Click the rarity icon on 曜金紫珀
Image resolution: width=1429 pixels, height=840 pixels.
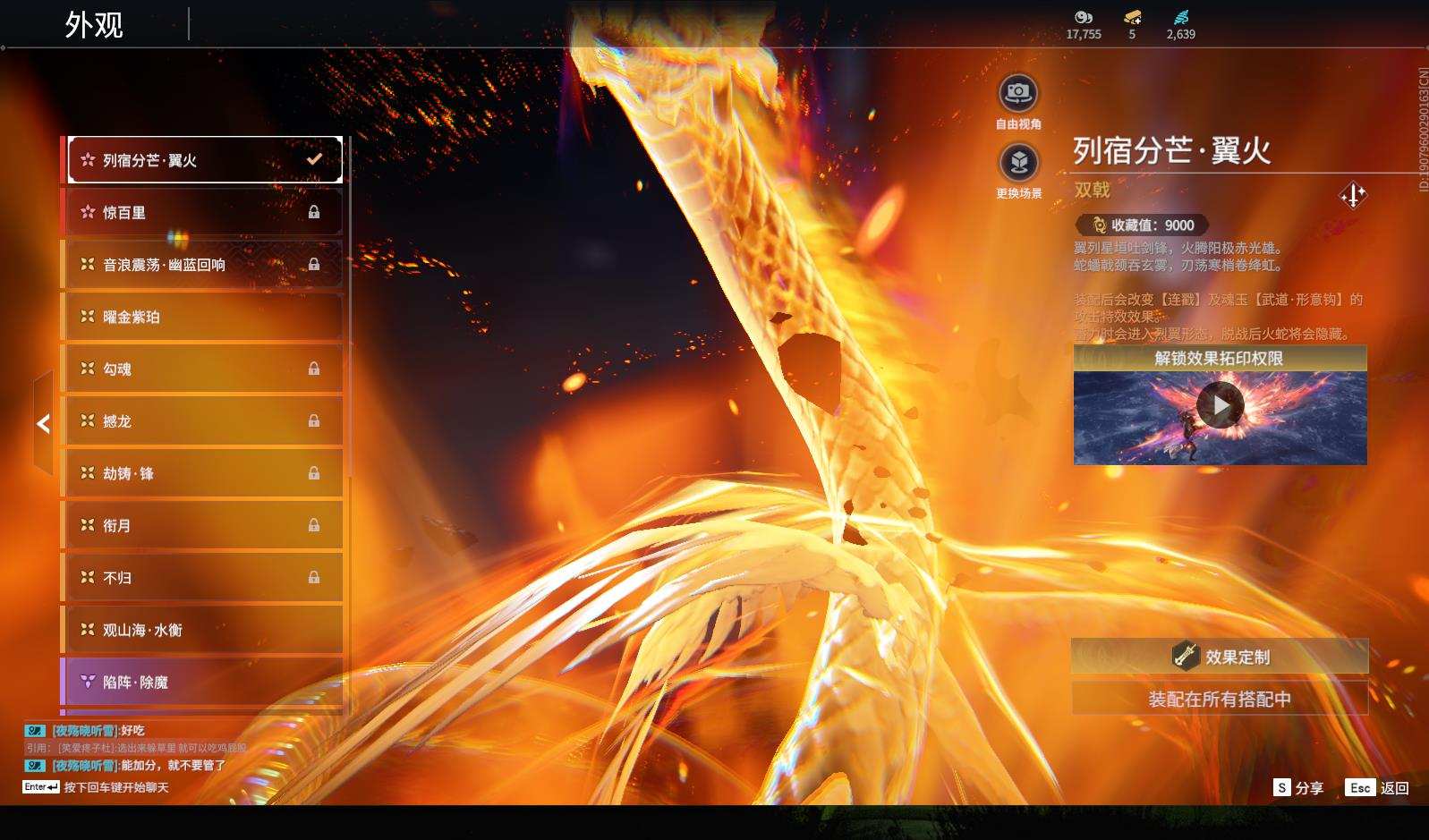click(88, 317)
